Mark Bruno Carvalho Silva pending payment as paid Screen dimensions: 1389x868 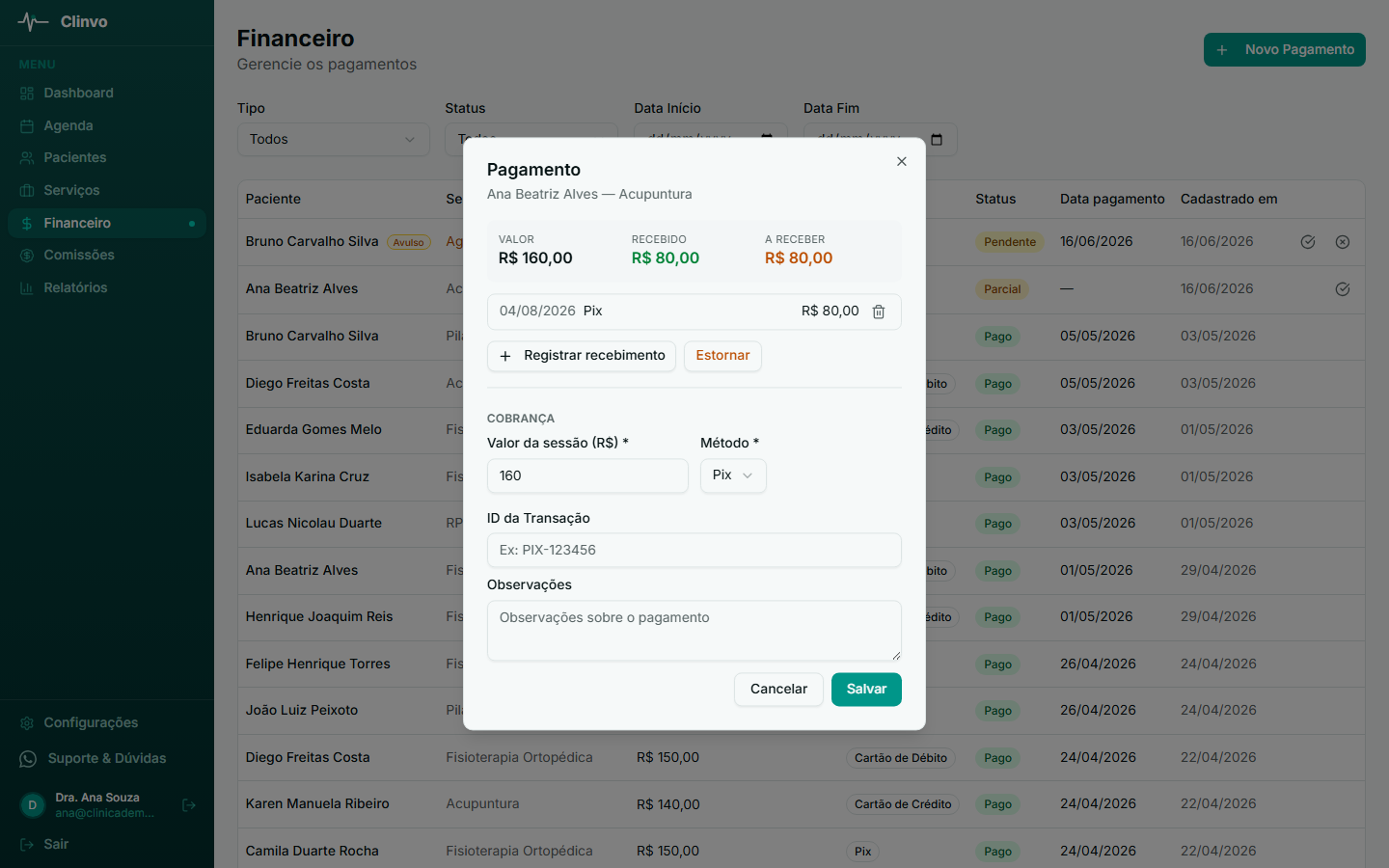pos(1308,242)
